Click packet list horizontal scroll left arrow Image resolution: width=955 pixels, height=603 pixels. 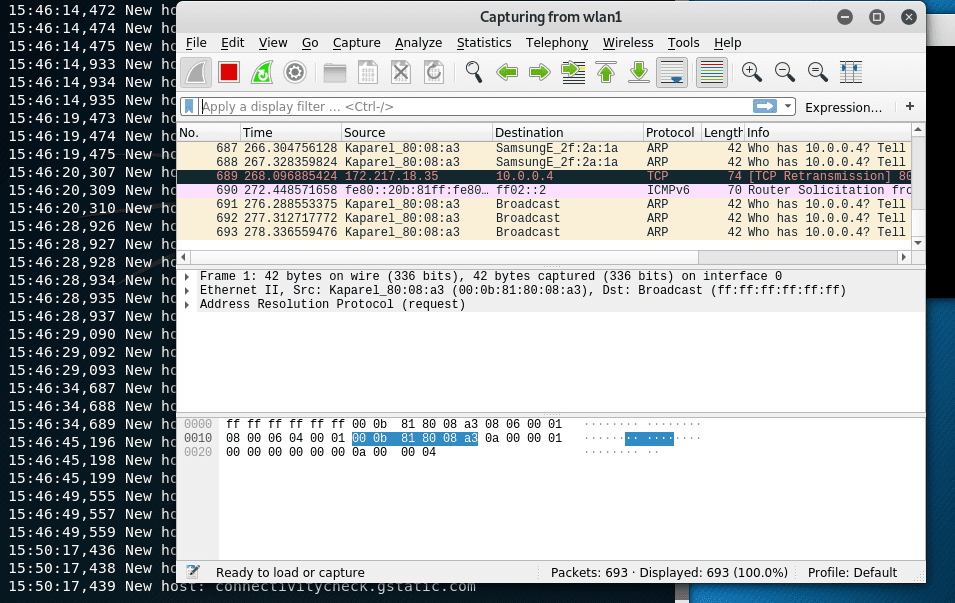coord(183,257)
